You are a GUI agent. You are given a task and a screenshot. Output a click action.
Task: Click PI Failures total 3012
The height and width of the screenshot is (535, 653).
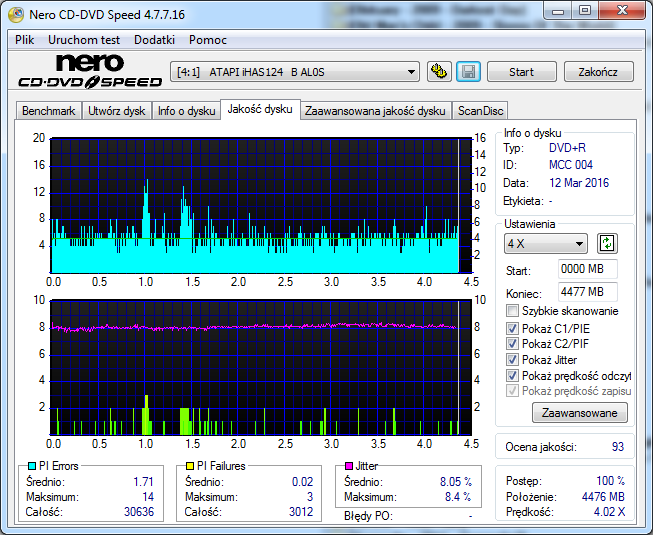pyautogui.click(x=301, y=512)
